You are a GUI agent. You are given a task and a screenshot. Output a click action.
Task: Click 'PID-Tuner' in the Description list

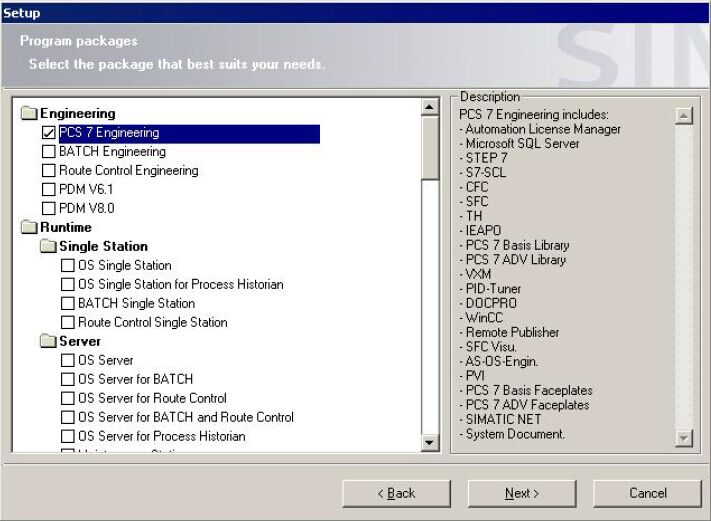493,289
